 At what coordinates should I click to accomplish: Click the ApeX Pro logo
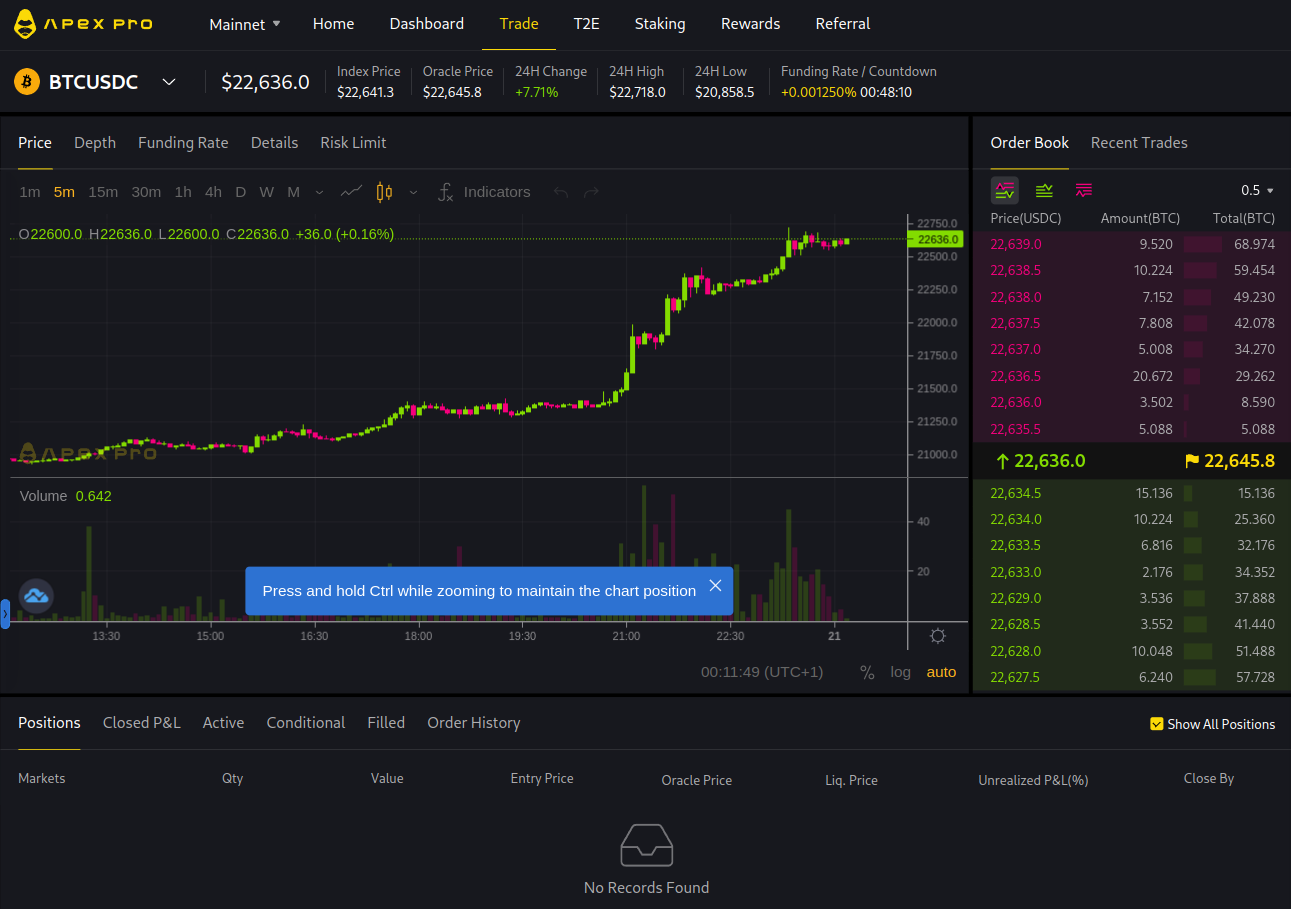click(x=83, y=24)
